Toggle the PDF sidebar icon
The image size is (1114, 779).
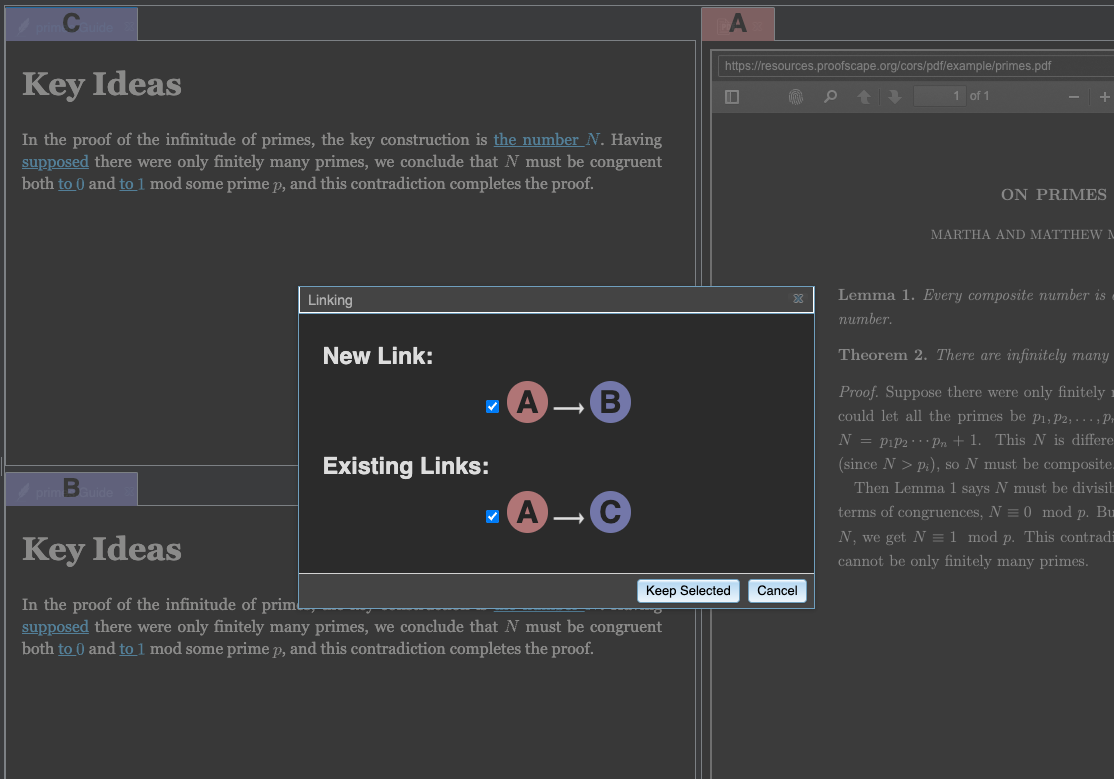point(732,97)
